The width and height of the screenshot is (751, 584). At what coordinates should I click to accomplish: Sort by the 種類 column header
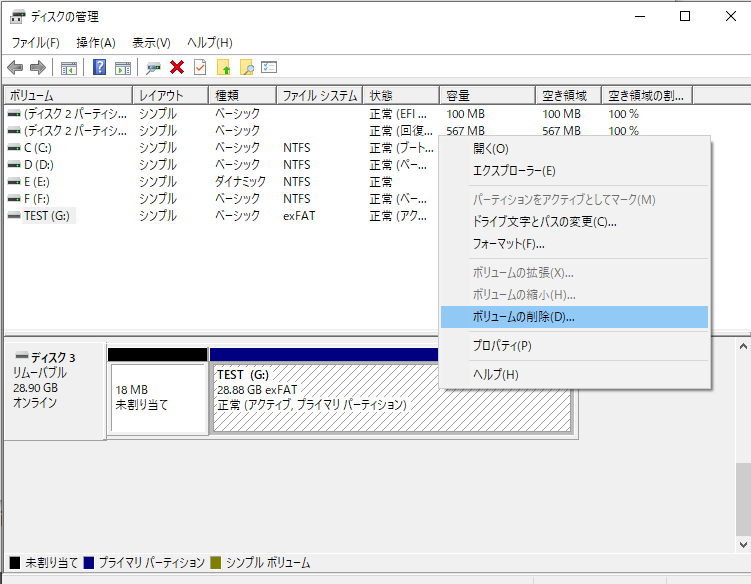[243, 96]
